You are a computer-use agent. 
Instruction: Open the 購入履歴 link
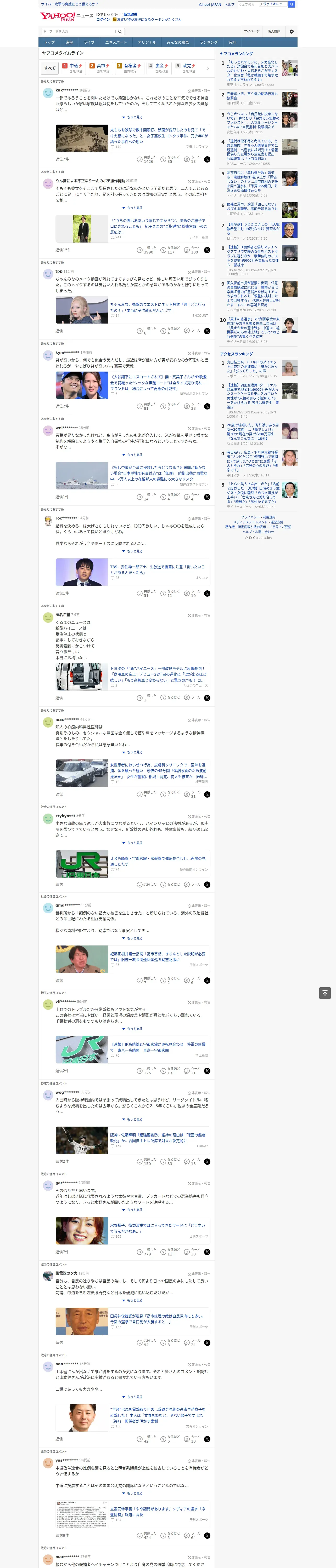click(x=274, y=32)
